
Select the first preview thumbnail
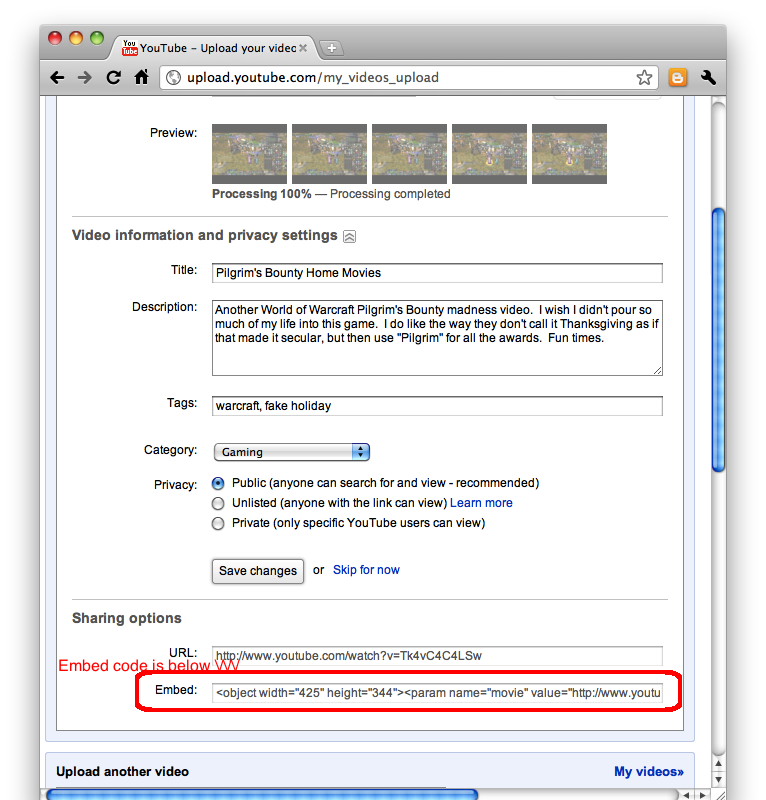point(250,154)
